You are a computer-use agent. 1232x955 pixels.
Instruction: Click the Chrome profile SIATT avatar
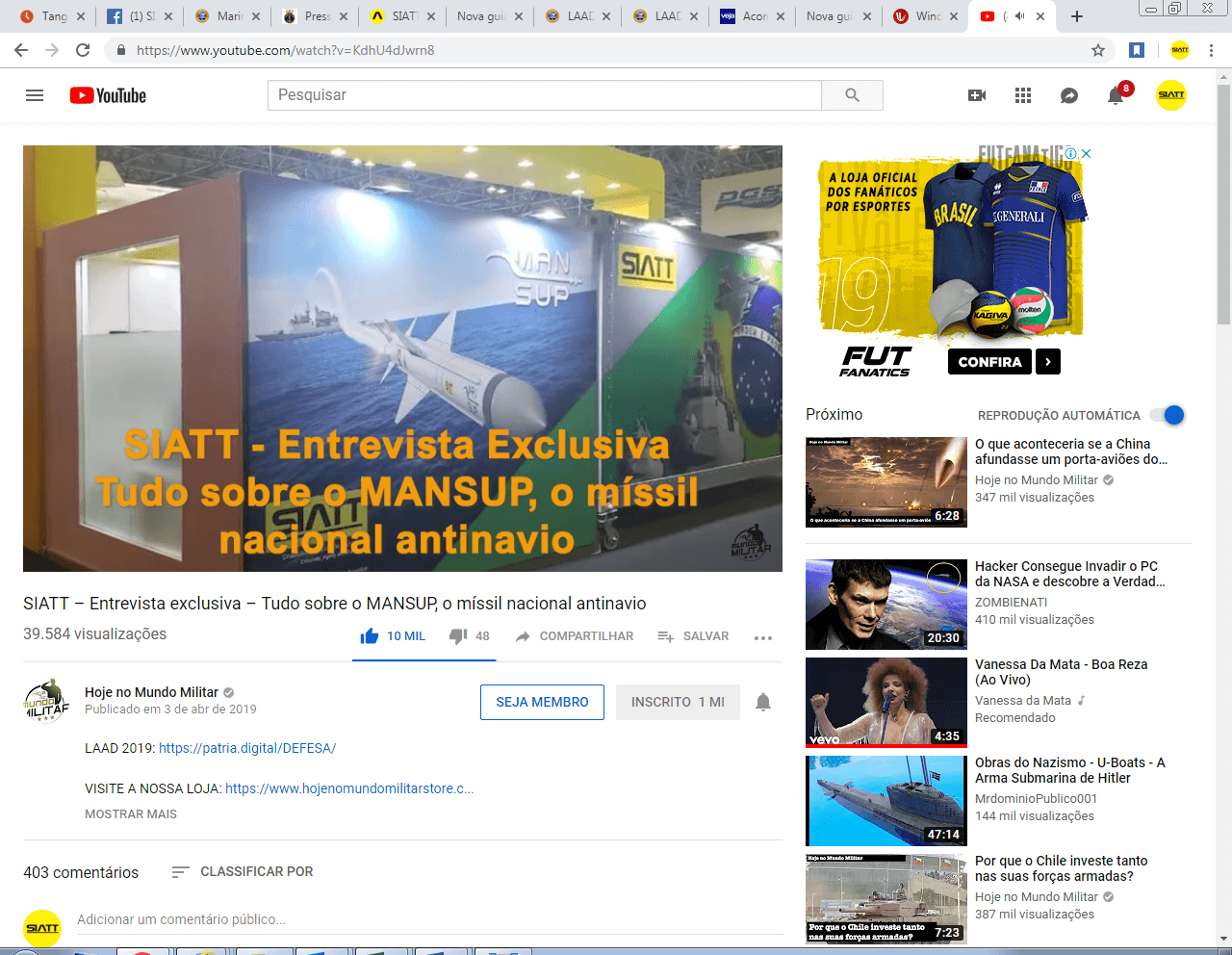(1180, 50)
